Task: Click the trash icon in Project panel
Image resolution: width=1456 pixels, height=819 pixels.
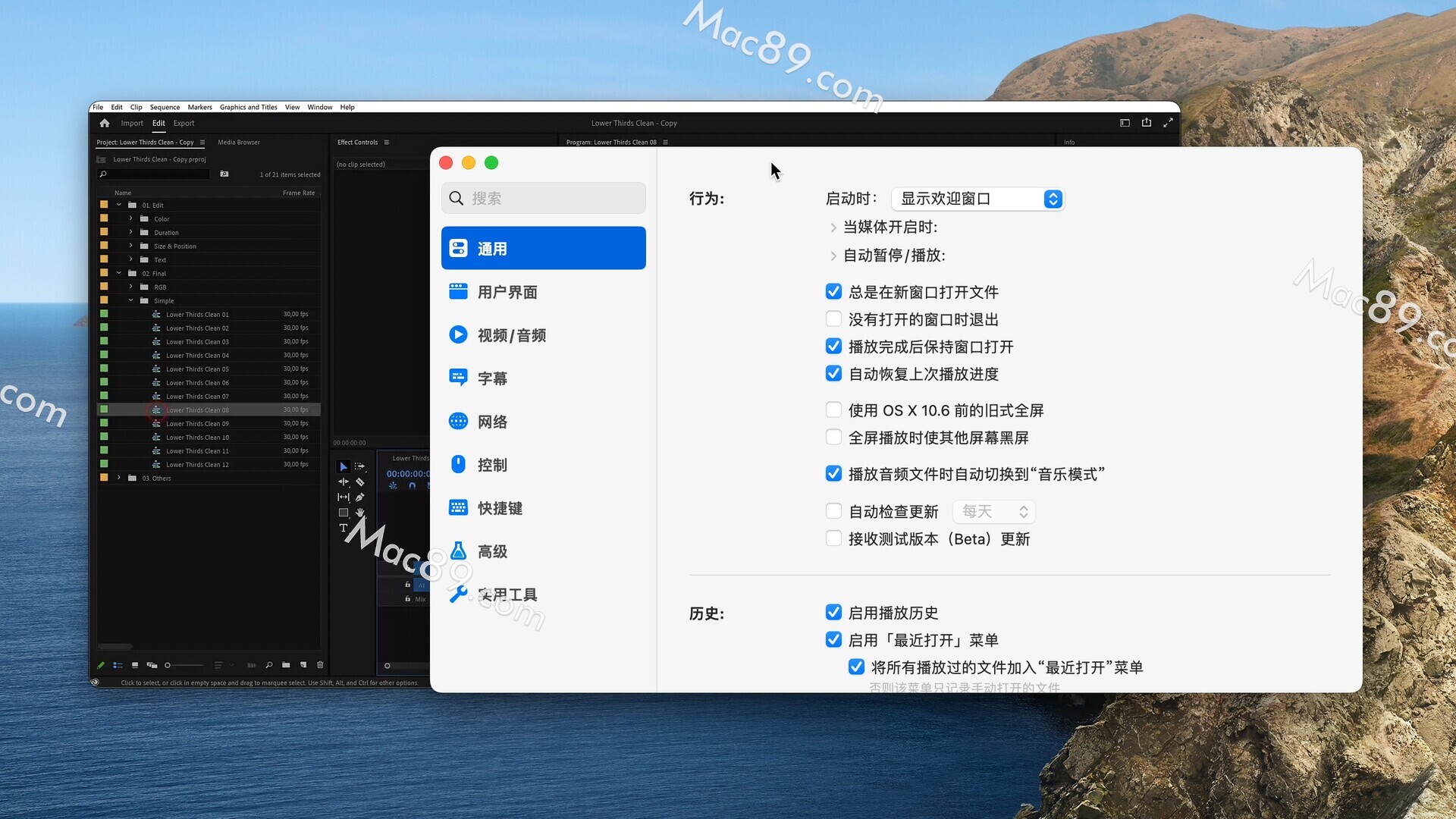Action: tap(320, 665)
